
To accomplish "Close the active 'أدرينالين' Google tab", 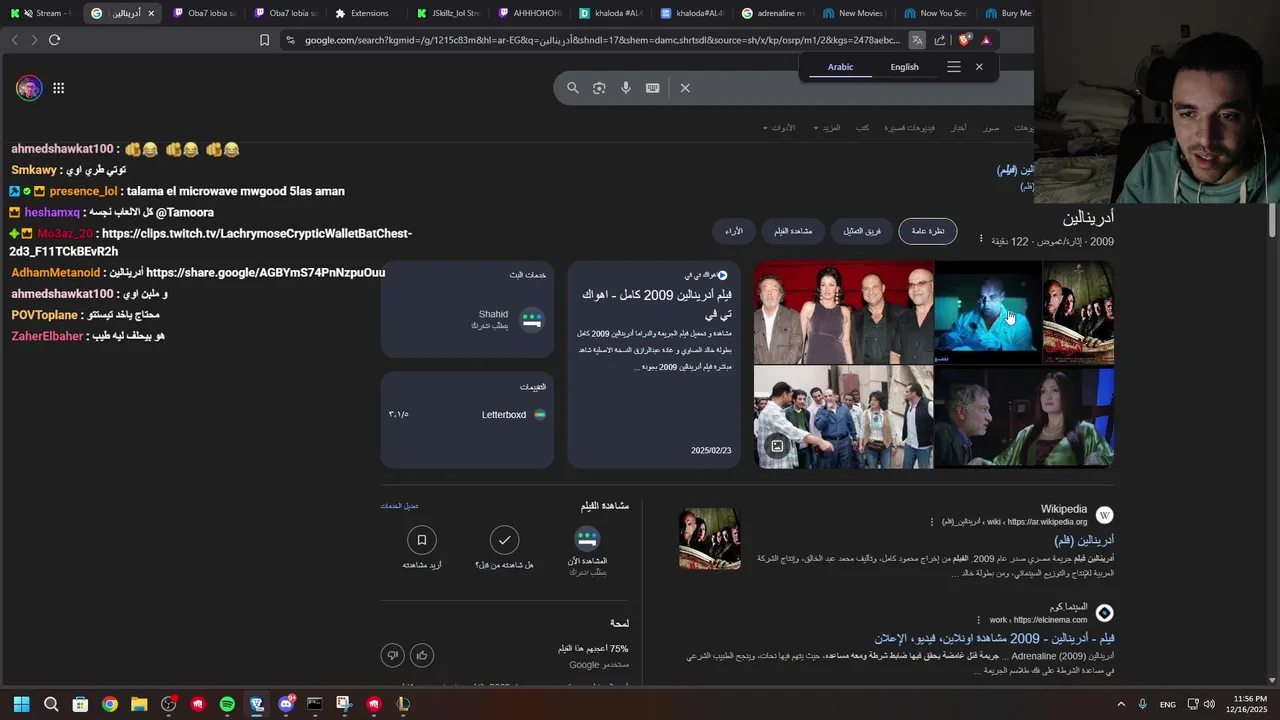I will pyautogui.click(x=151, y=13).
